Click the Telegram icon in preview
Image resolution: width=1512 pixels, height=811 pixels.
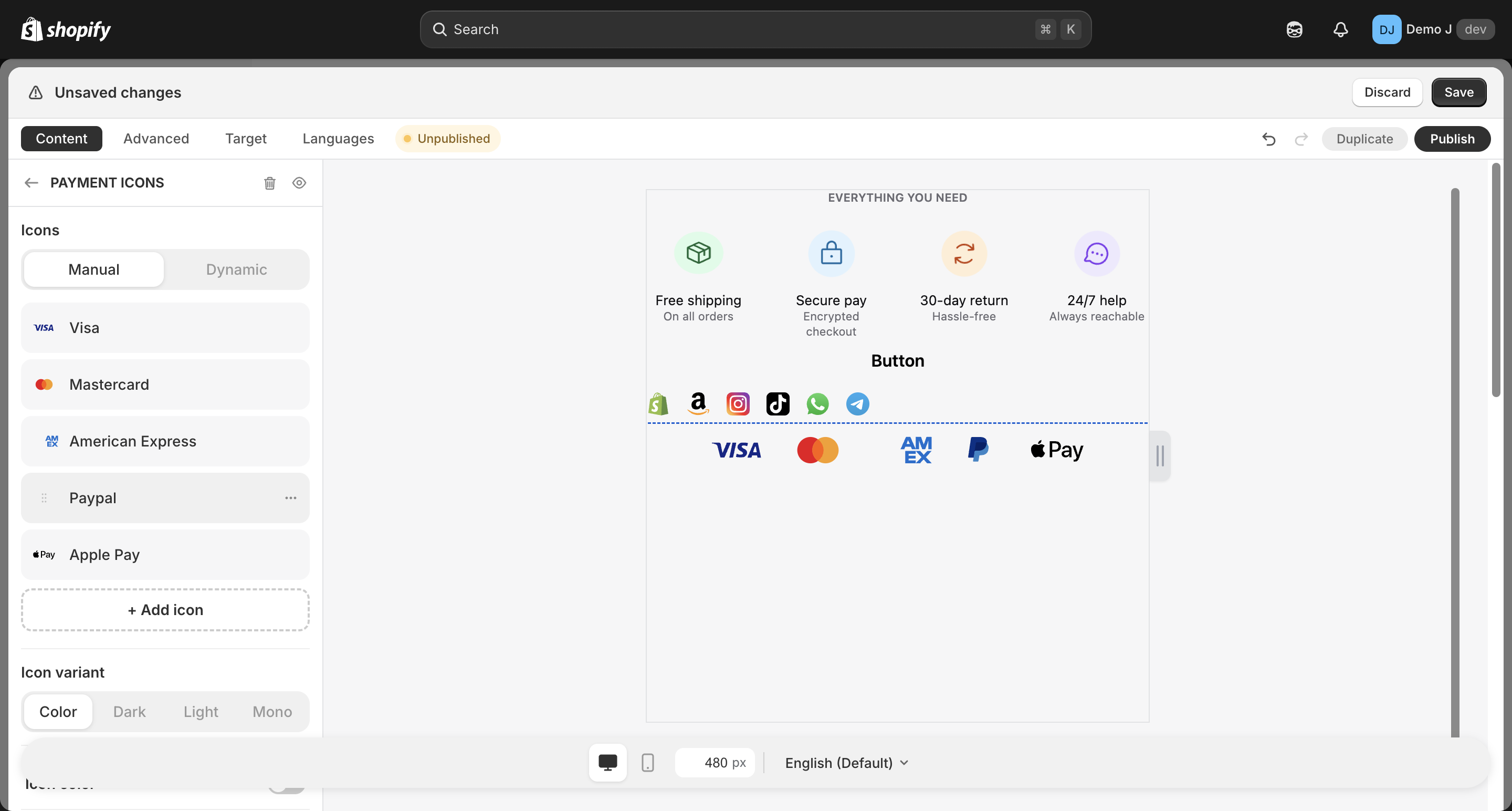coord(857,404)
